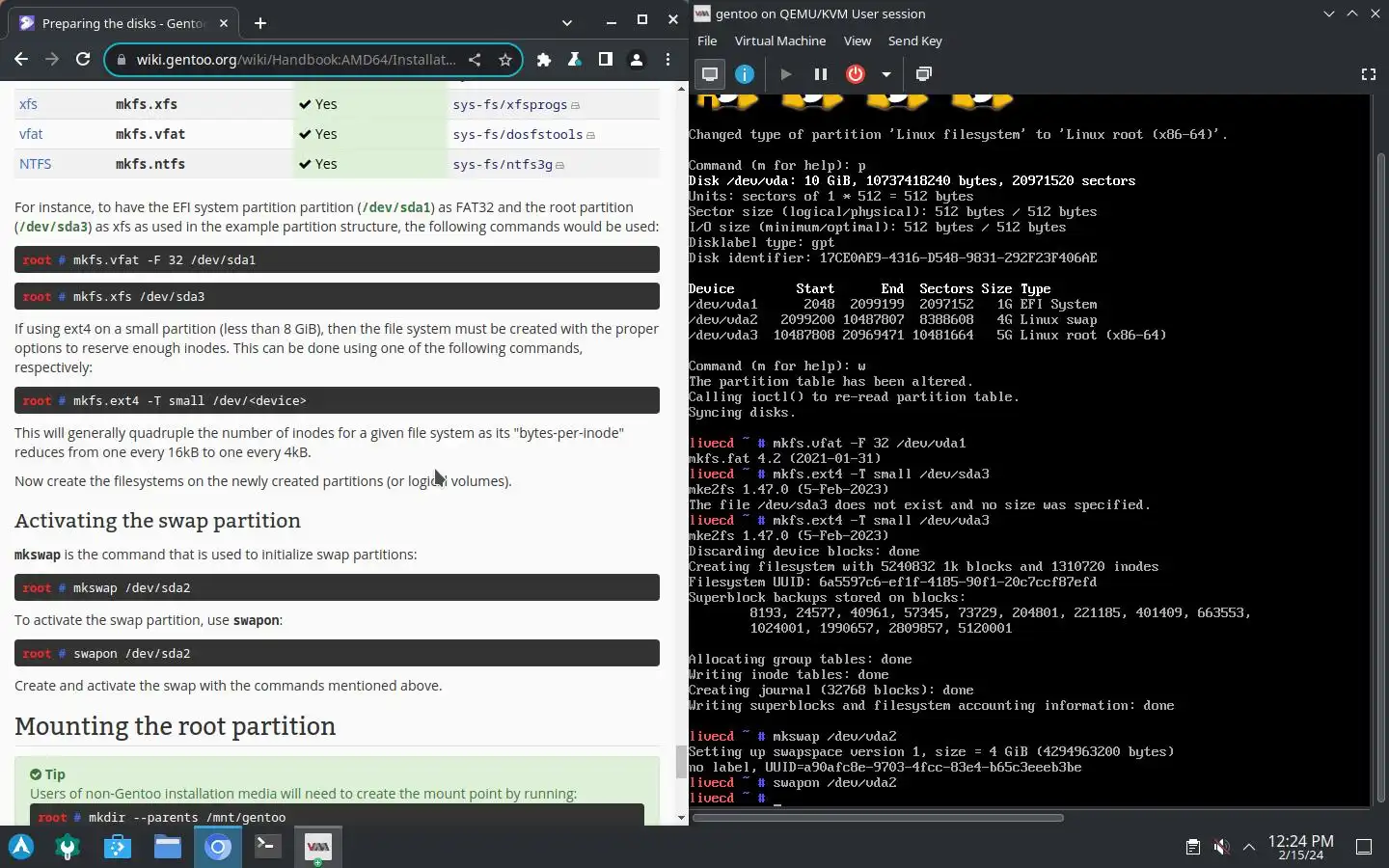This screenshot has width=1389, height=868.
Task: Open Chrome extensions puzzle icon
Action: [544, 60]
